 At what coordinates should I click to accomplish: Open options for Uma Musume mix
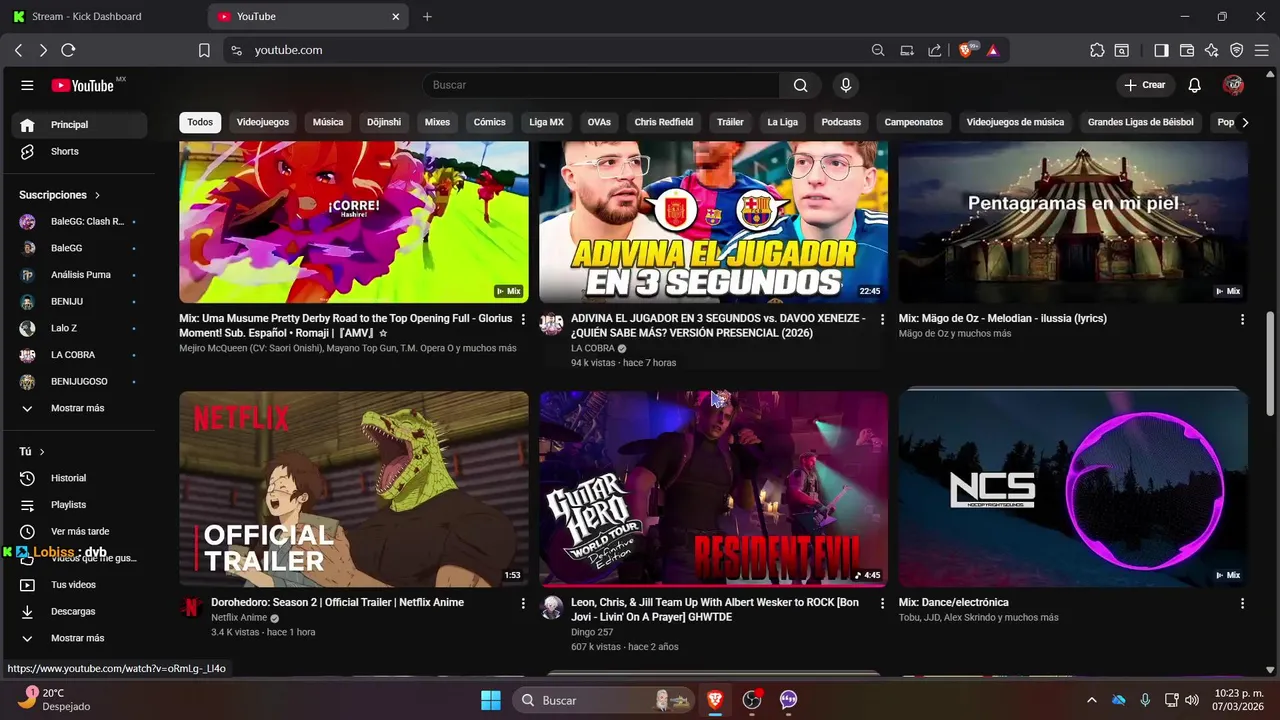523,320
